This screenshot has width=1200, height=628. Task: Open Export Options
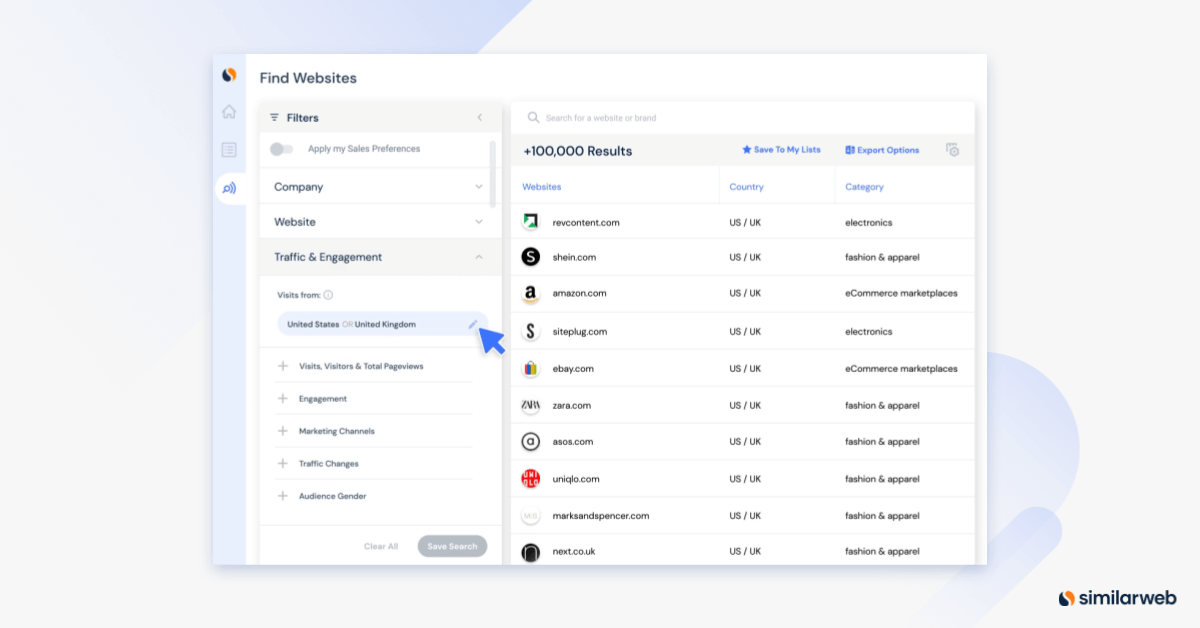point(882,150)
